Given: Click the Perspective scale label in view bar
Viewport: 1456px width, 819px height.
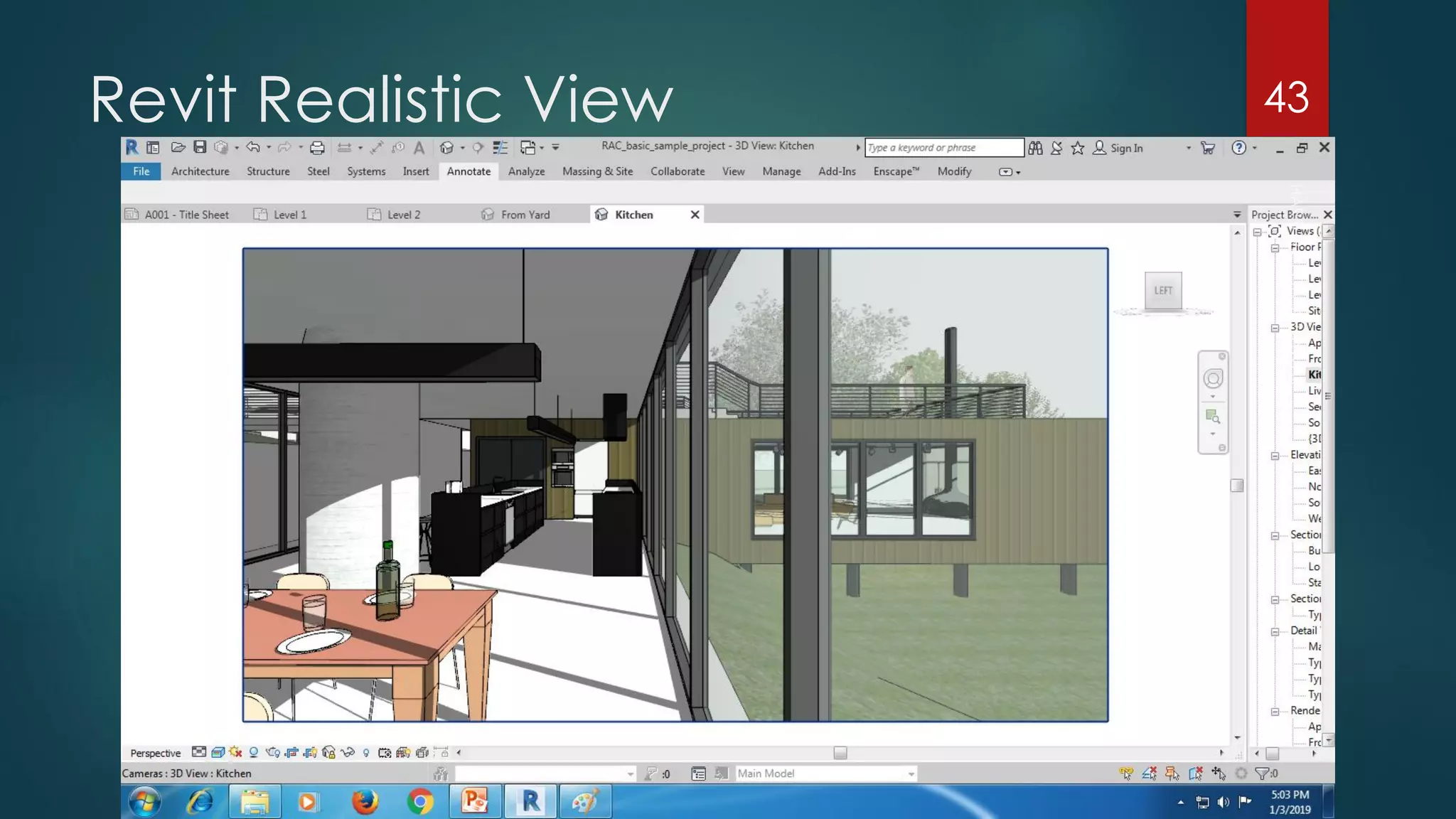Looking at the screenshot, I should point(156,753).
